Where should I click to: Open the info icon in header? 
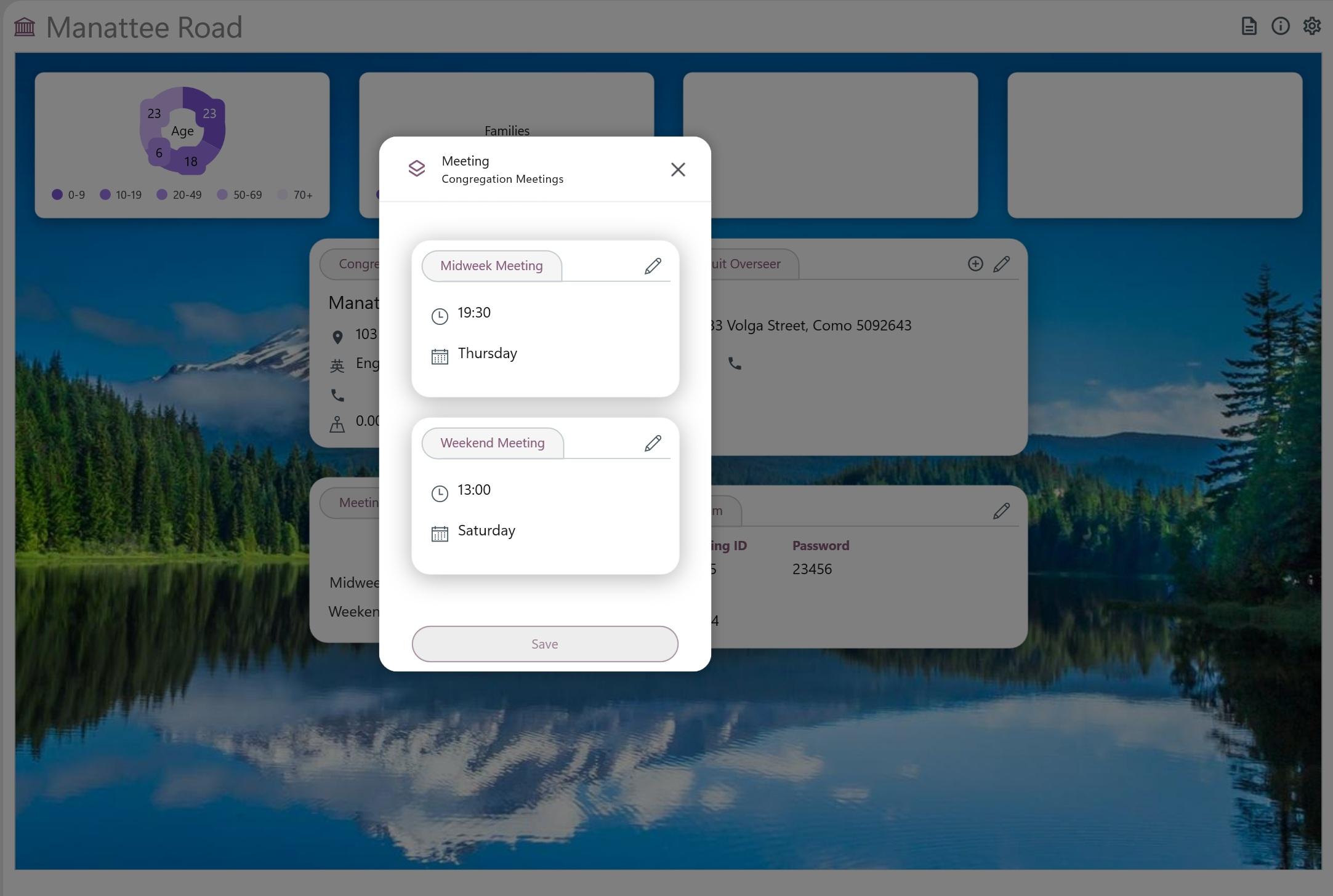(x=1280, y=26)
